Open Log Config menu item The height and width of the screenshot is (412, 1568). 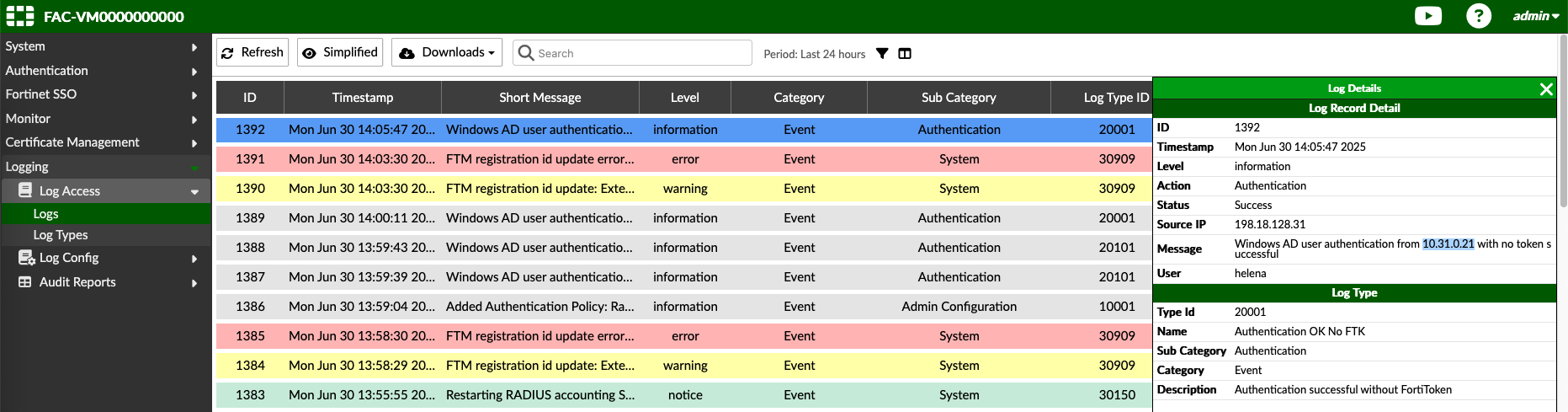(69, 258)
